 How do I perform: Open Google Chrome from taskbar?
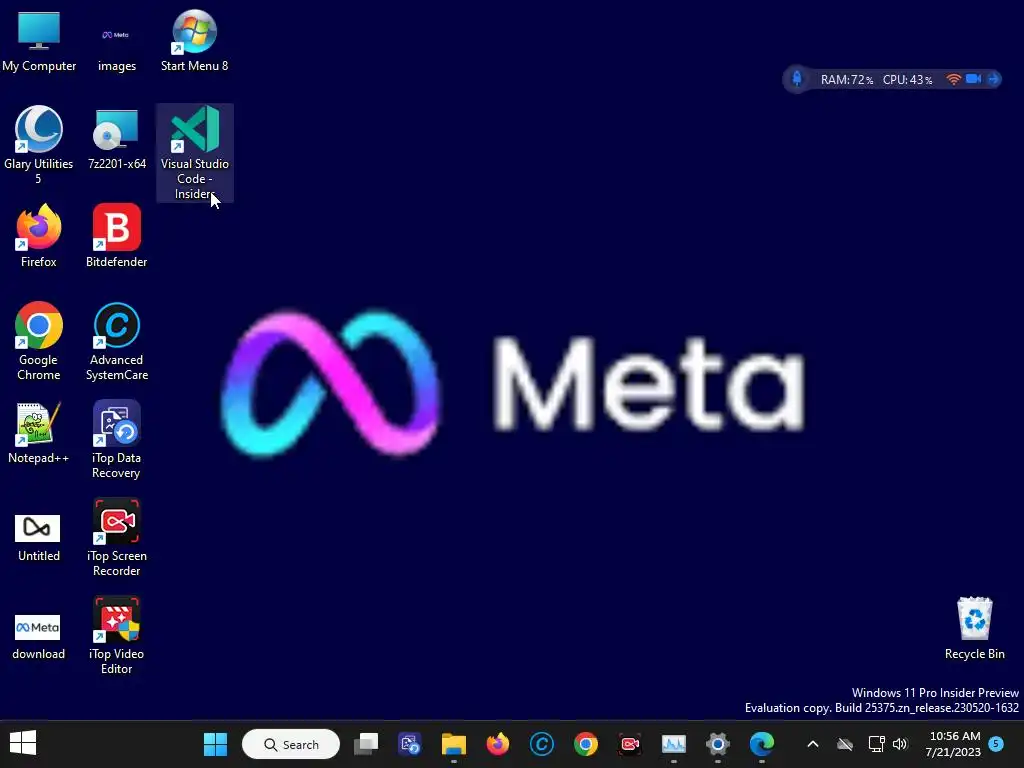tap(585, 744)
